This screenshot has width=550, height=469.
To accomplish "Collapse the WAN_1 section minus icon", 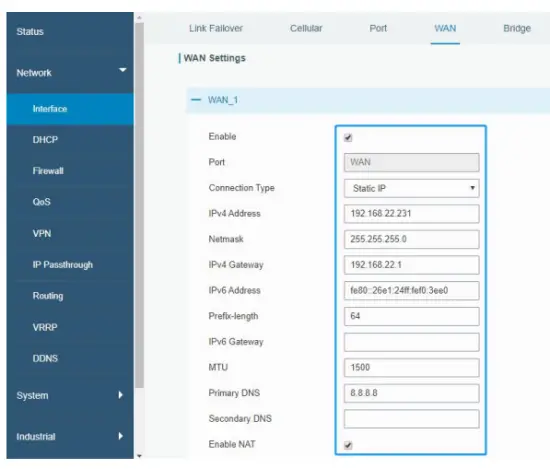I will pos(196,100).
